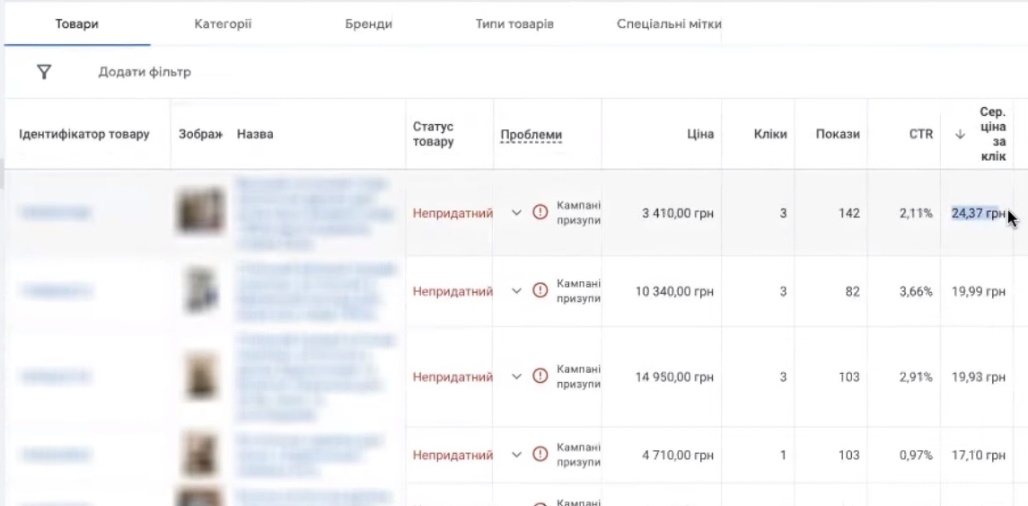
Task: Click the filter funnel icon
Action: [x=44, y=72]
